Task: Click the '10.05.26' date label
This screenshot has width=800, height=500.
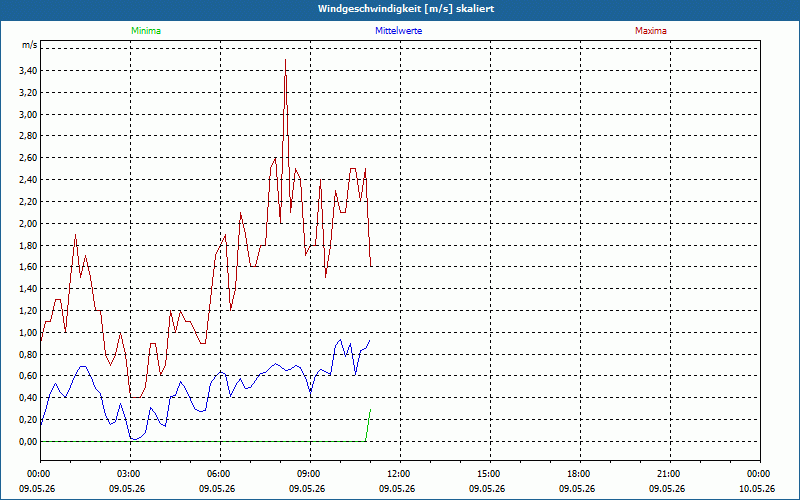Action: click(x=757, y=489)
